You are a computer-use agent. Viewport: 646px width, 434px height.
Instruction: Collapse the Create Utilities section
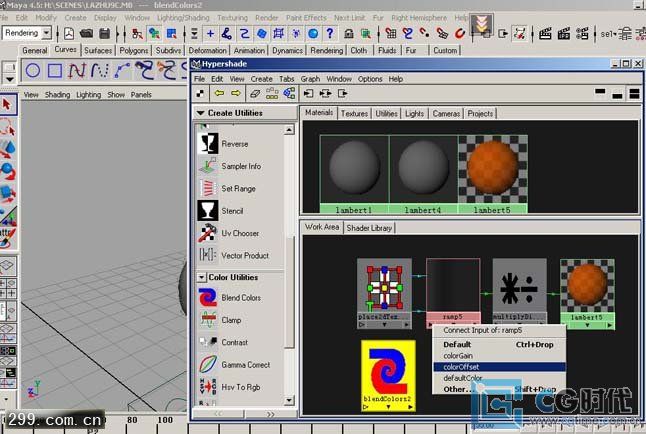tap(201, 113)
